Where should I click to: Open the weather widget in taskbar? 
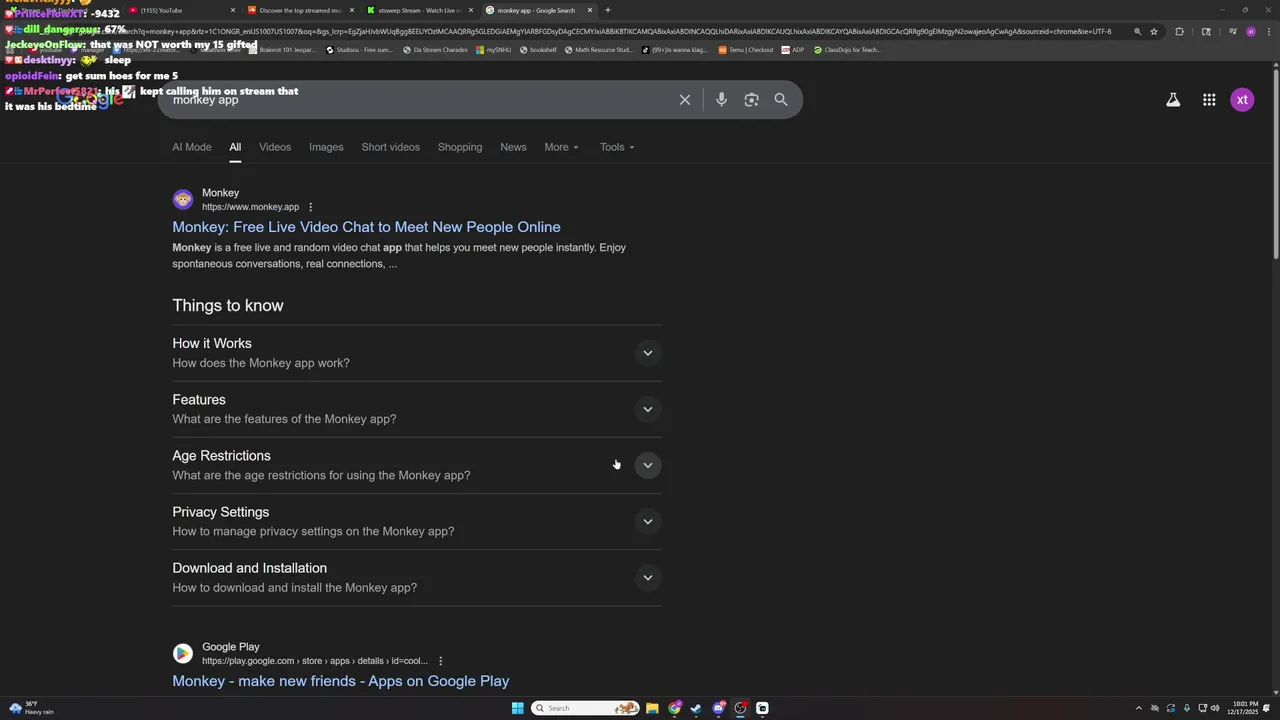pos(30,708)
